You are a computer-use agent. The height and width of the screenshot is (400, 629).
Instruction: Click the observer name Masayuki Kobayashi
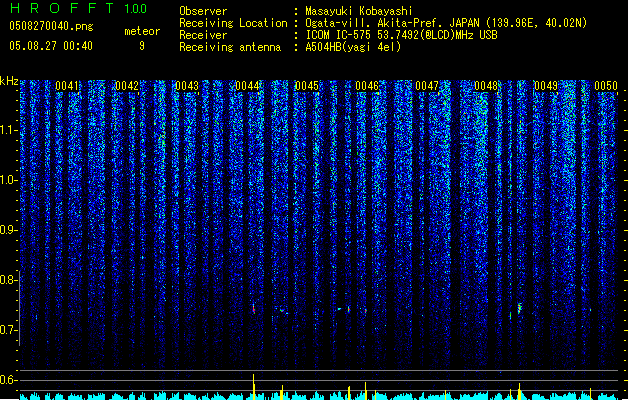click(359, 11)
